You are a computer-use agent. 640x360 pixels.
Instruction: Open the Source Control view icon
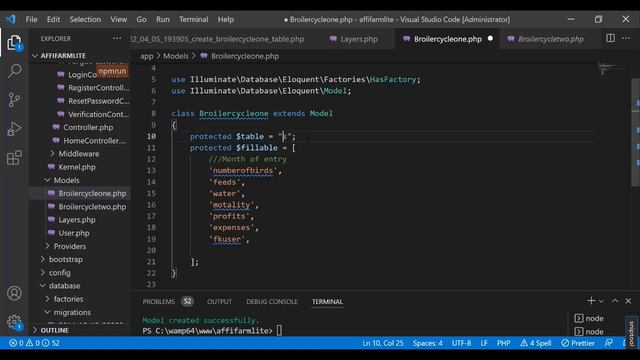point(14,100)
